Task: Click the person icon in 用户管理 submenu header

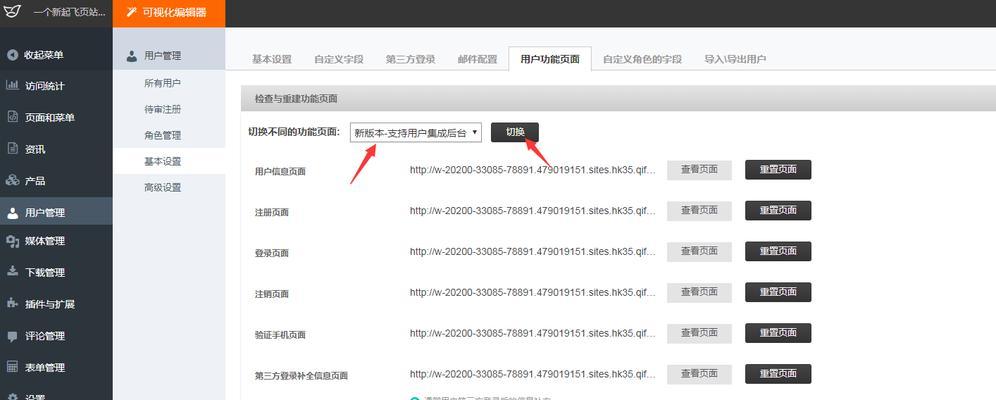Action: pyautogui.click(x=131, y=56)
